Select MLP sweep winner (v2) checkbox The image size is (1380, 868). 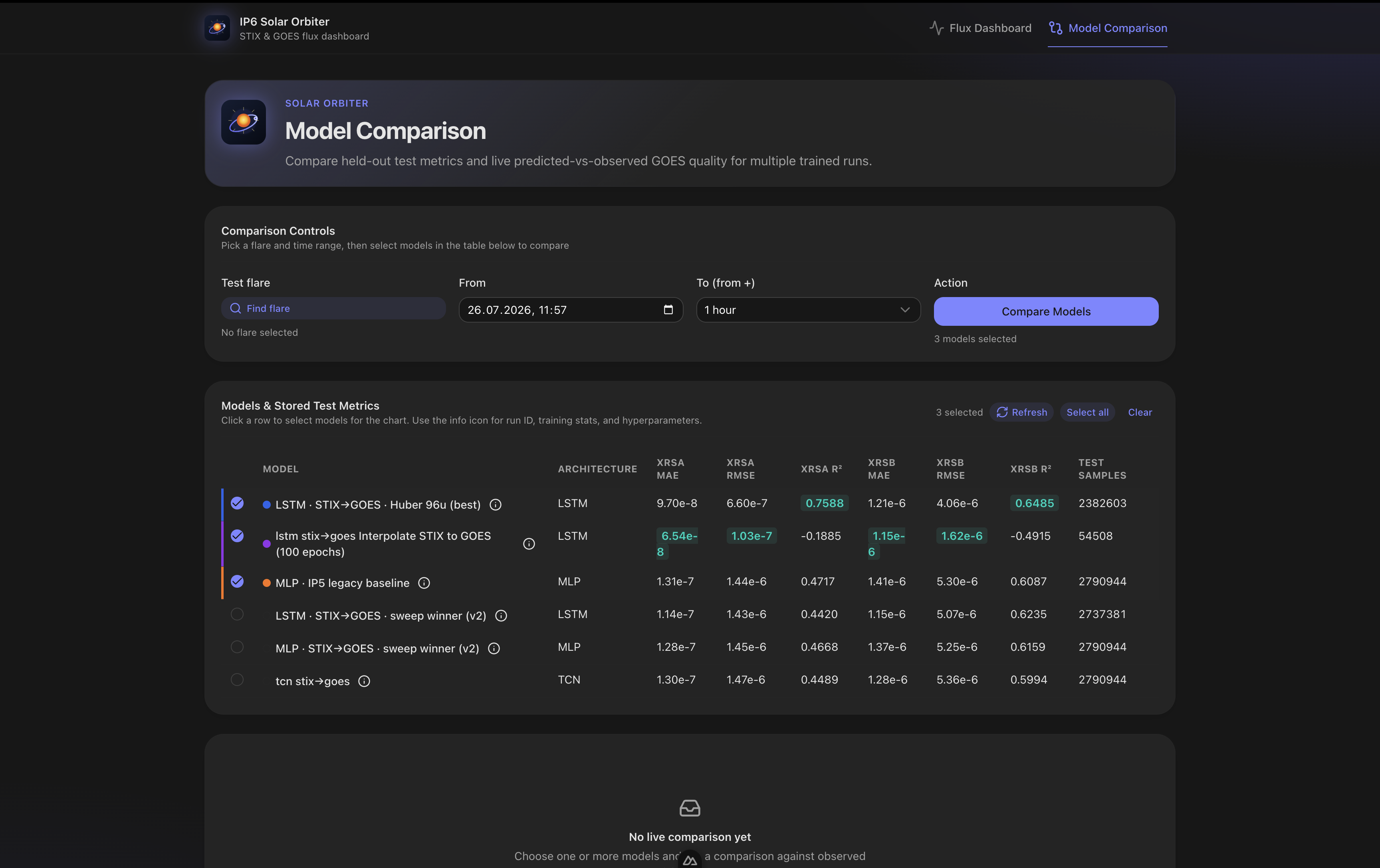point(237,647)
